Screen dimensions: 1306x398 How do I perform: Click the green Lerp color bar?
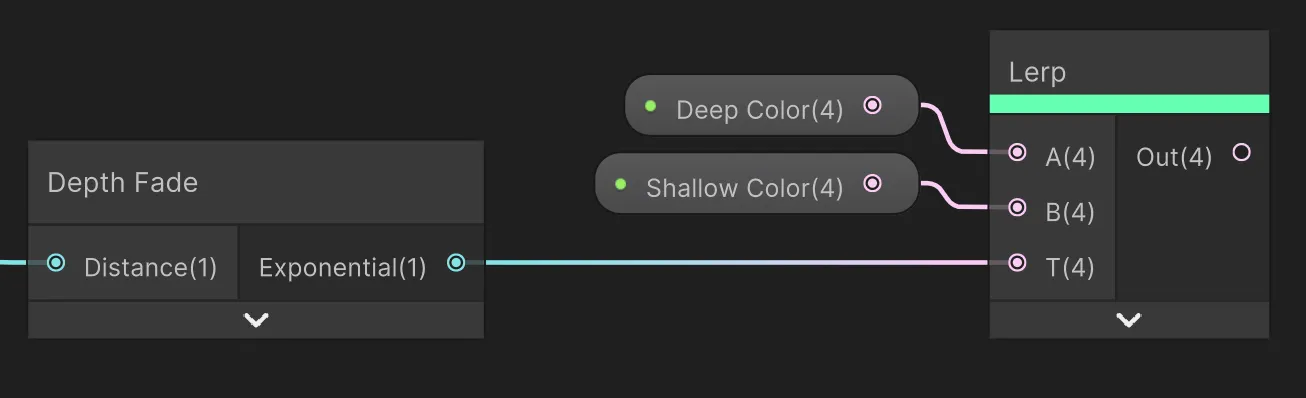click(1129, 104)
